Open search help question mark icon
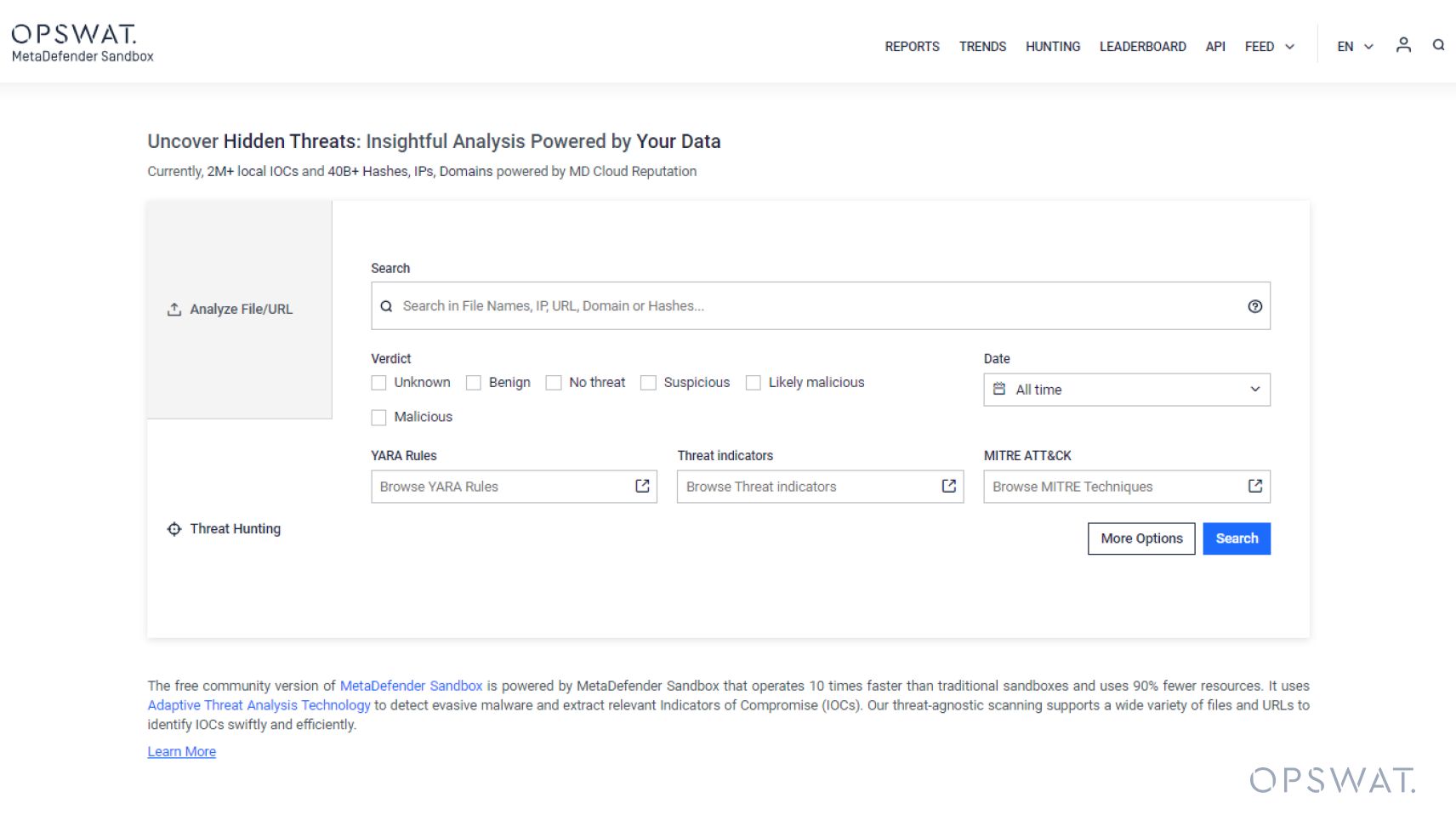This screenshot has width=1456, height=832. pos(1254,306)
